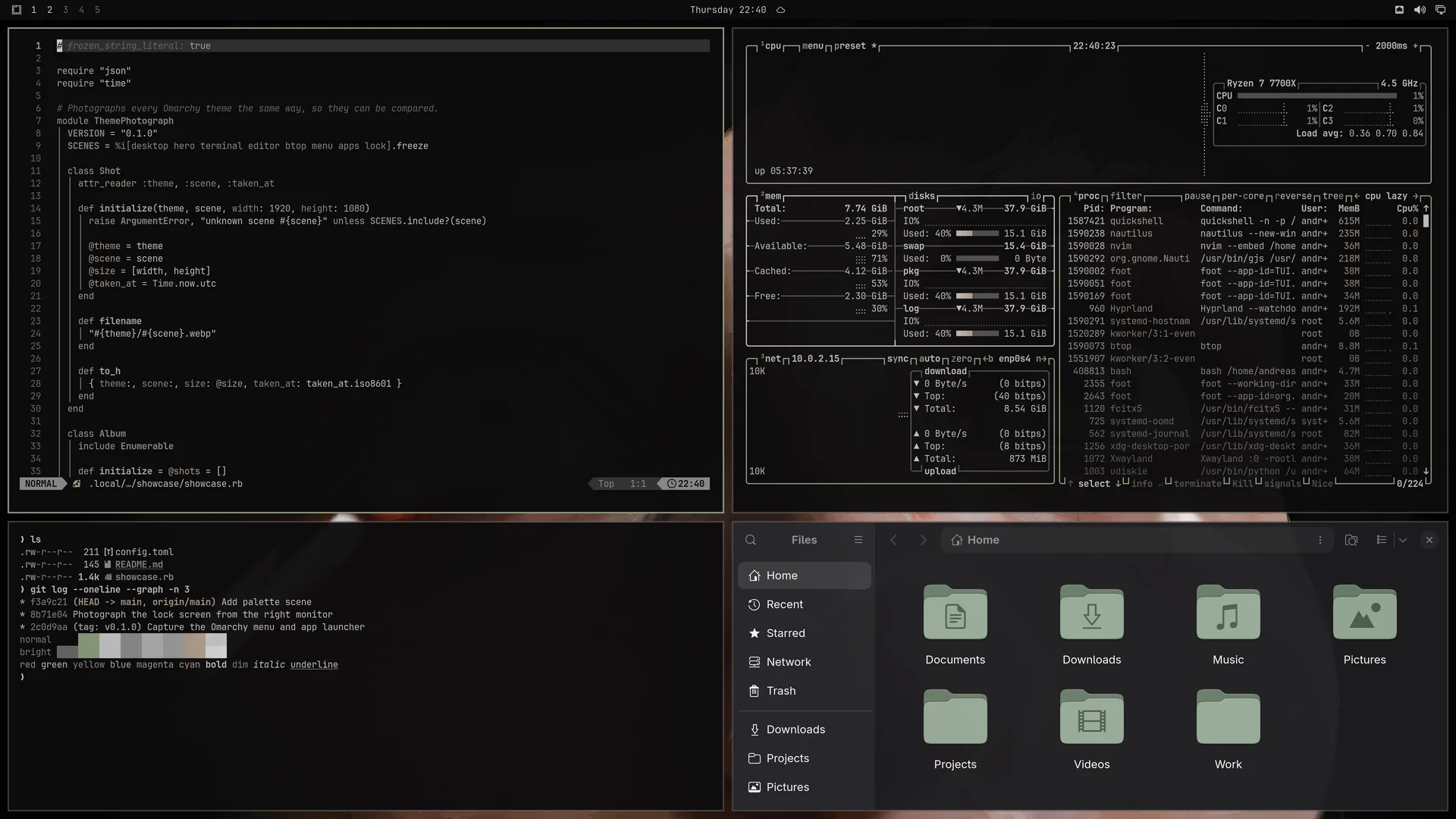Select Home in the Files sidebar
The width and height of the screenshot is (1456, 819).
[805, 576]
